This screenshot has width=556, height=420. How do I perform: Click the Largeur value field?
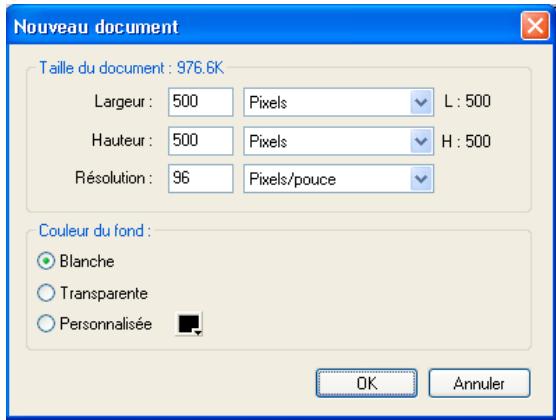[201, 102]
